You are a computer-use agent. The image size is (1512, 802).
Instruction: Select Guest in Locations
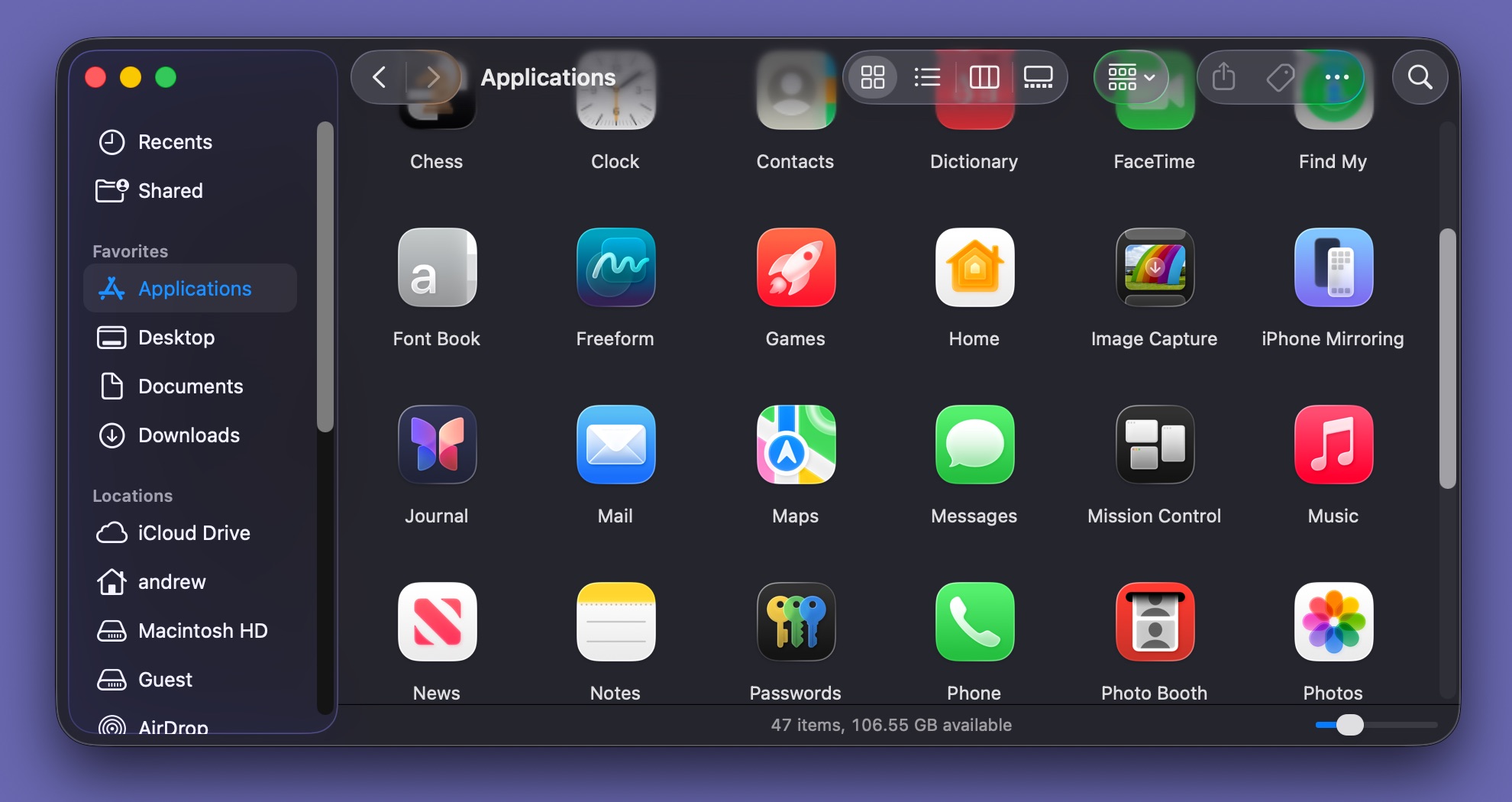[189, 680]
